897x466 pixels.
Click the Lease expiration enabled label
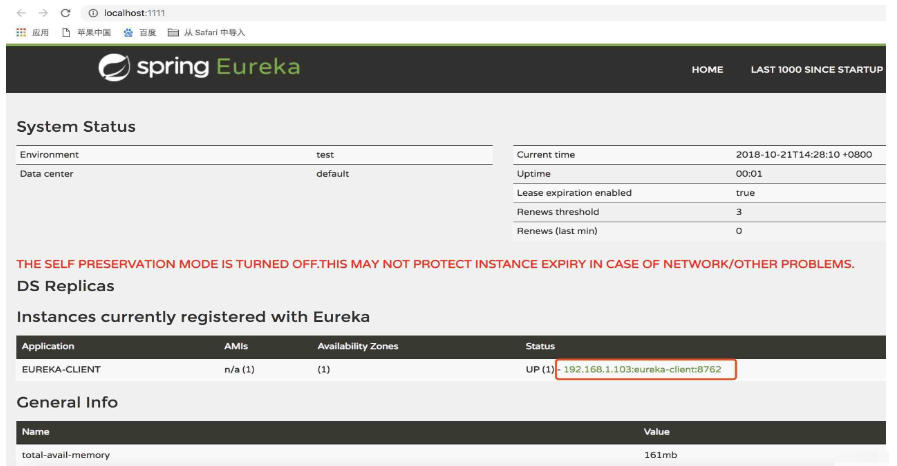pos(574,193)
